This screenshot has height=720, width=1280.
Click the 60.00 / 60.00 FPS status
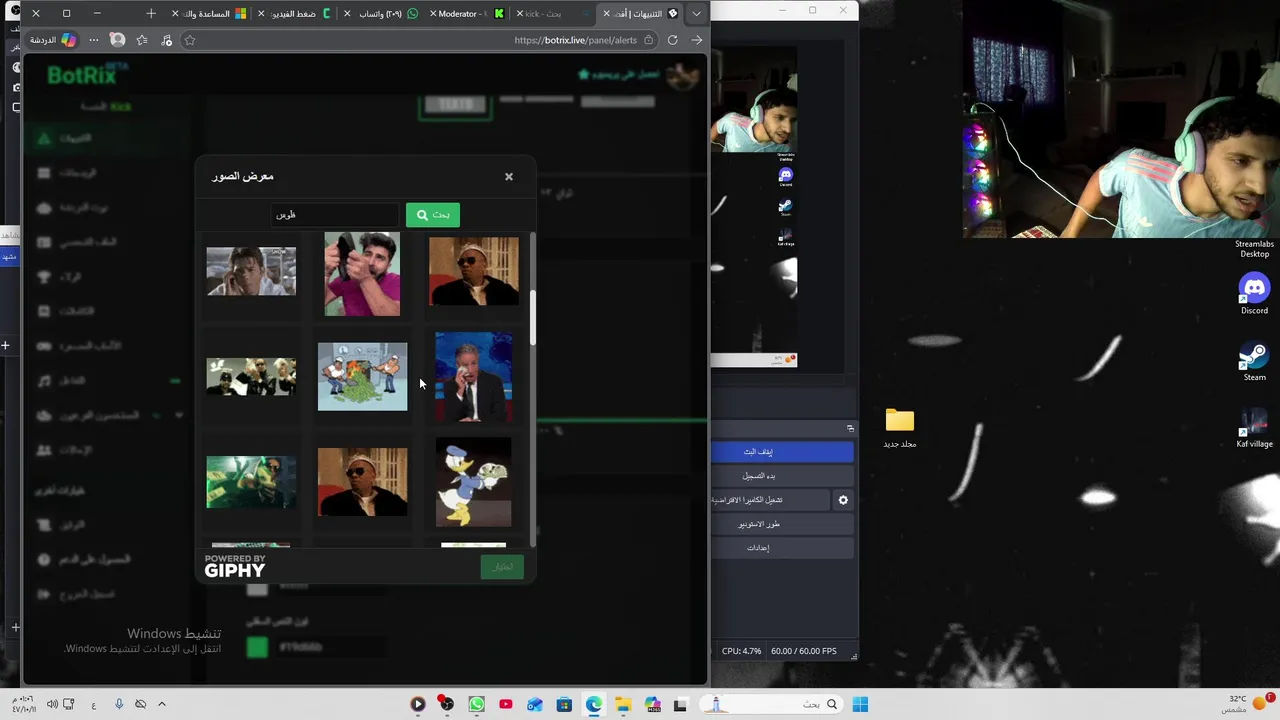click(803, 651)
